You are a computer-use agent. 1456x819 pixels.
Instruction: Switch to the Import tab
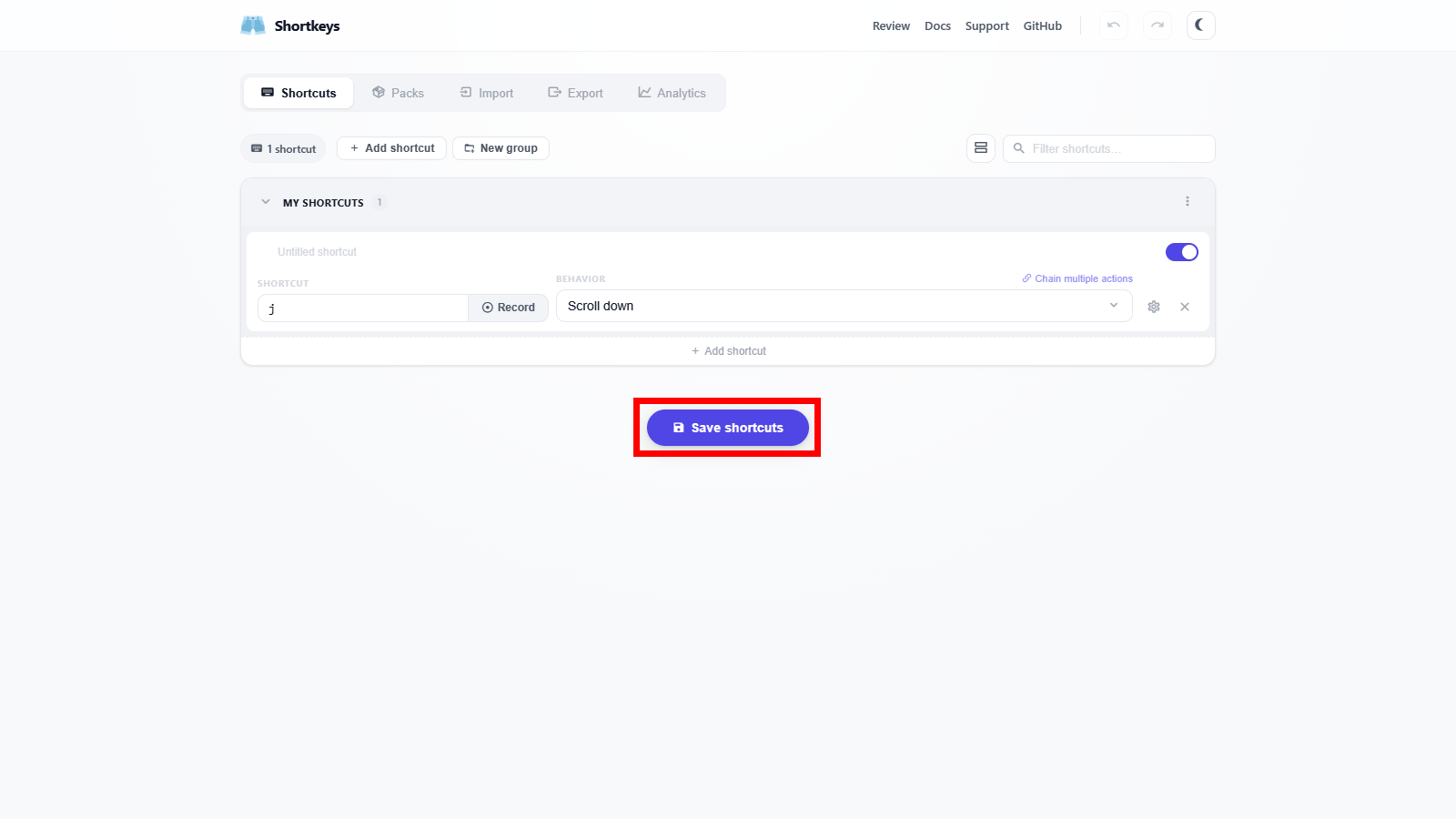[x=487, y=93]
